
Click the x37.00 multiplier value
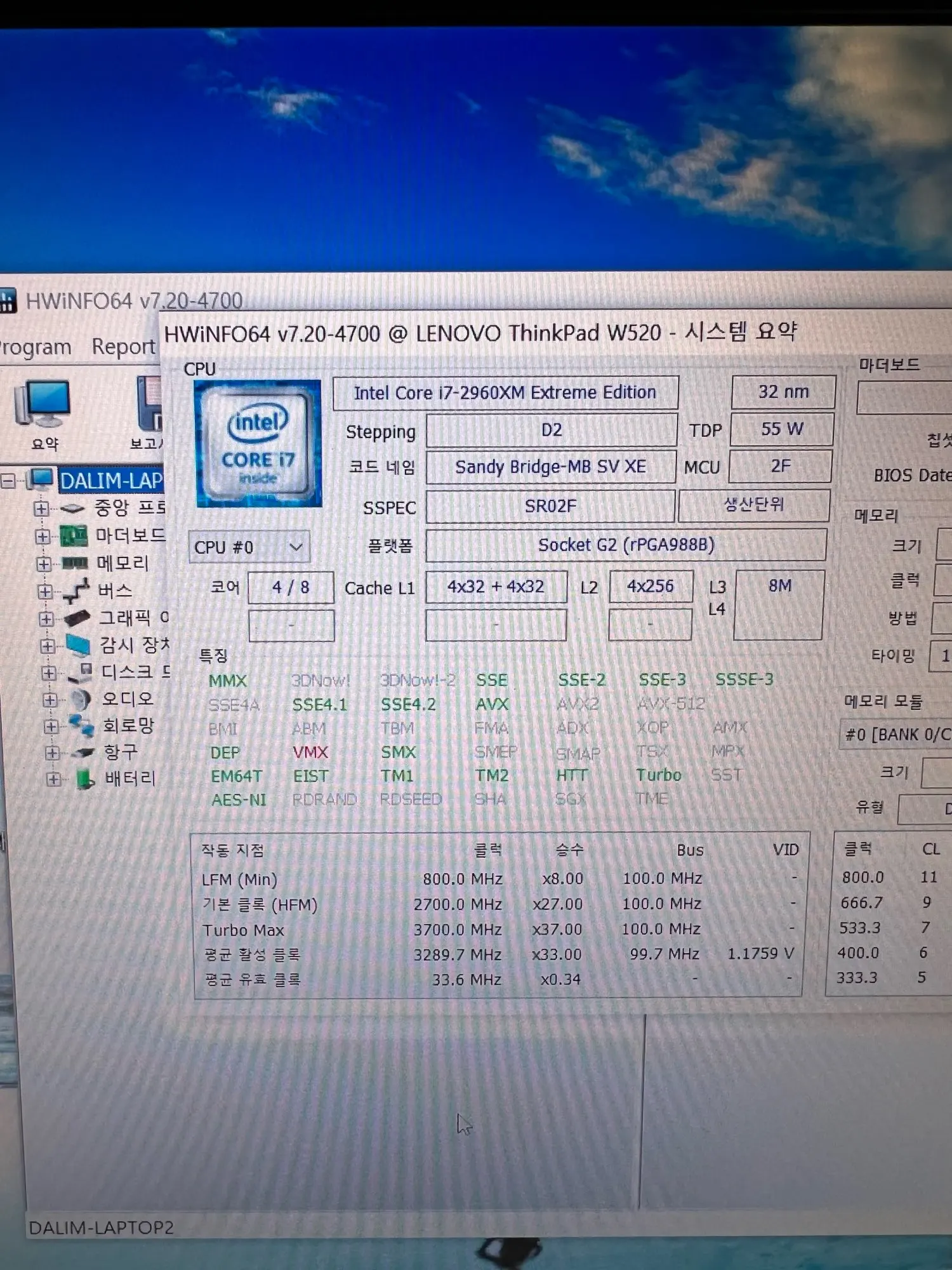tap(557, 930)
